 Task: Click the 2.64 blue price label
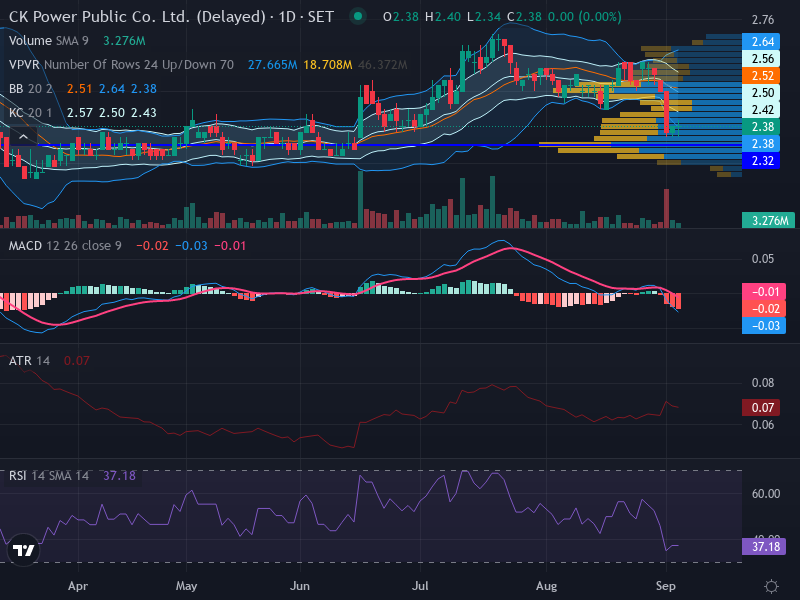pos(761,41)
